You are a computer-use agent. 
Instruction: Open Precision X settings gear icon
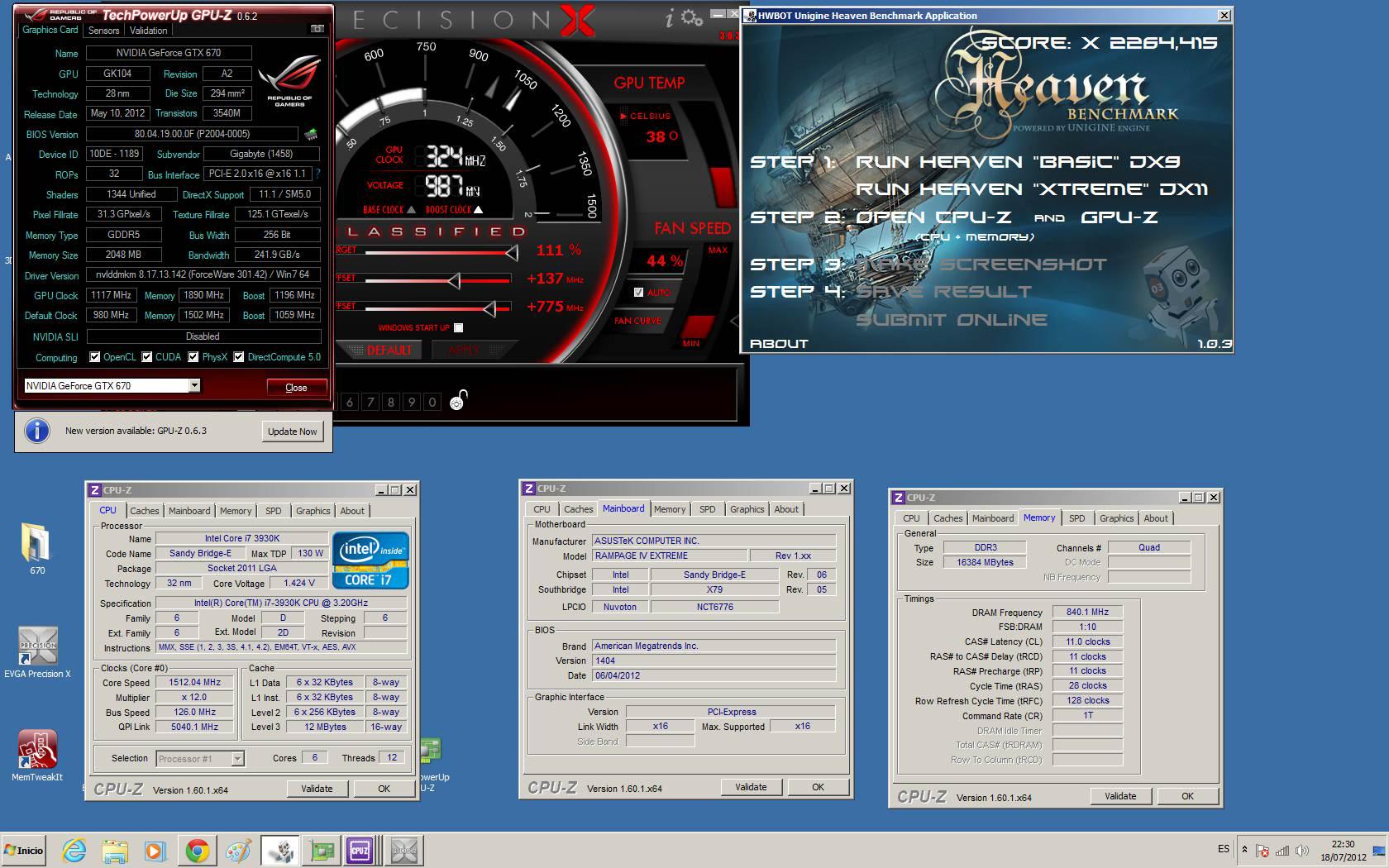[x=692, y=17]
